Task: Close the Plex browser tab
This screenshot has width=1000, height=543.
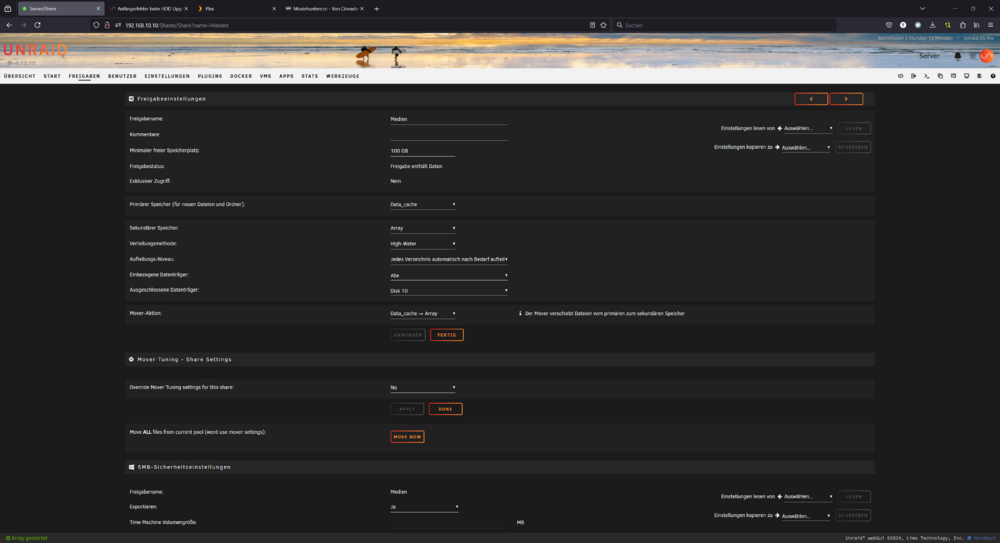Action: pyautogui.click(x=274, y=9)
